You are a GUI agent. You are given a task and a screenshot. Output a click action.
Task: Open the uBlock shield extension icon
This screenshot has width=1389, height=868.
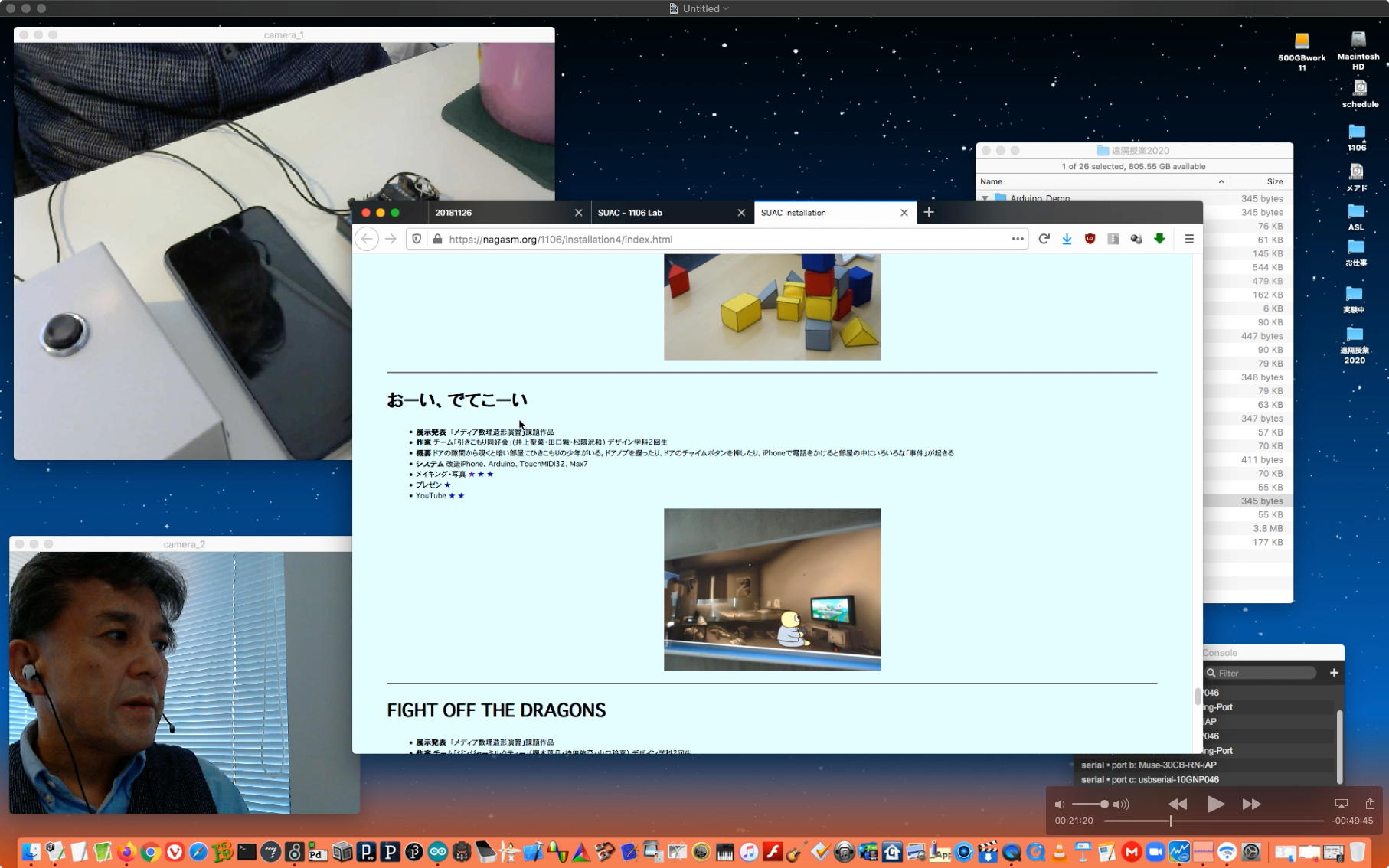click(1090, 239)
